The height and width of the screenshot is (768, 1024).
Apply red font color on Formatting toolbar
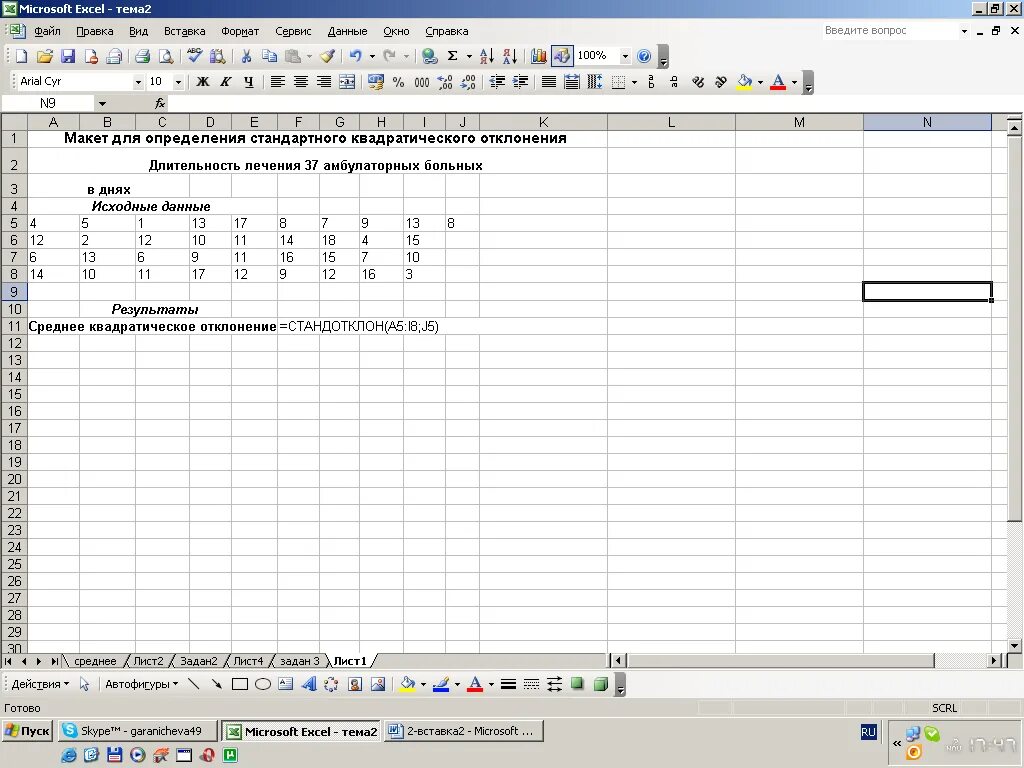click(778, 82)
